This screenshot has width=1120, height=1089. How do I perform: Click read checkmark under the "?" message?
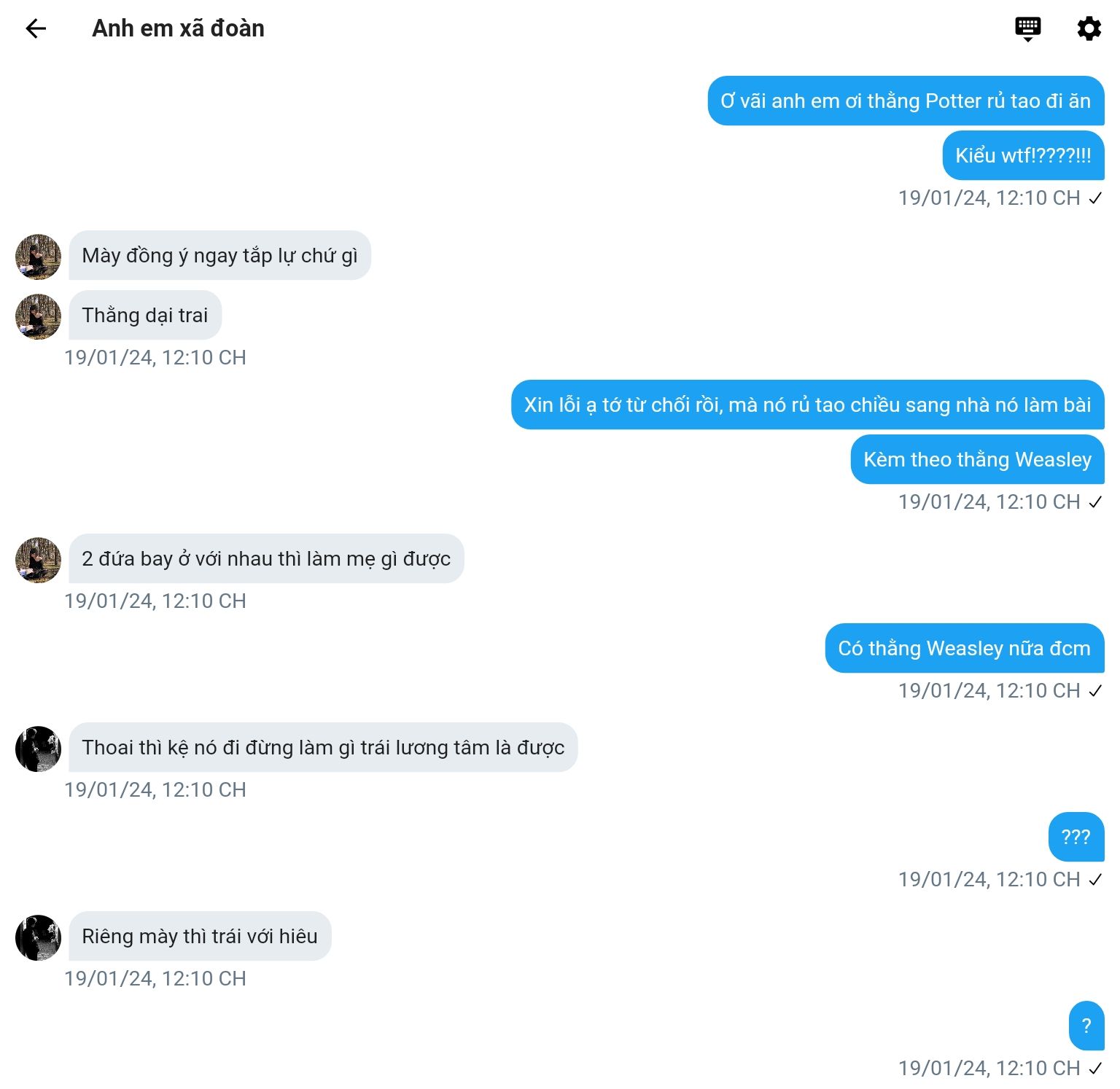coord(1095,1069)
